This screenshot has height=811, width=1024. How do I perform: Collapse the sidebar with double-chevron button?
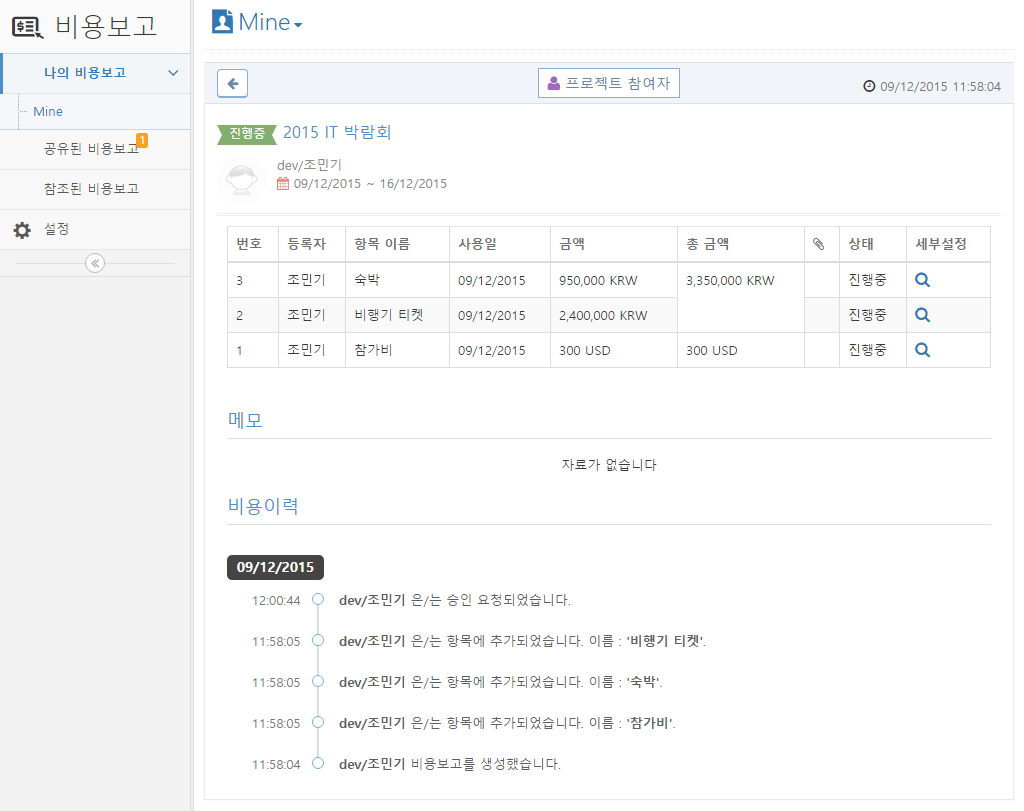click(x=95, y=263)
